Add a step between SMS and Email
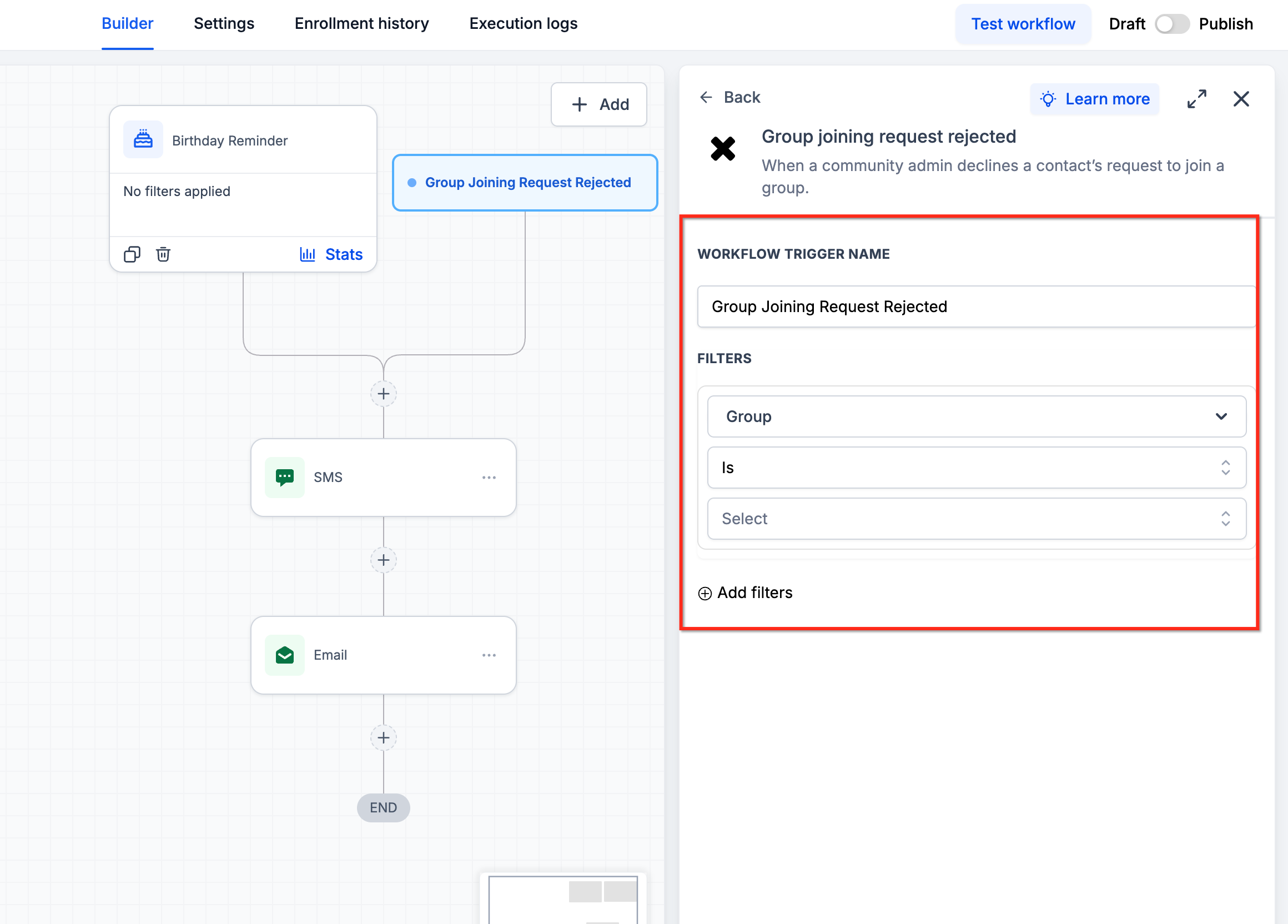Viewport: 1288px width, 924px height. click(x=383, y=560)
